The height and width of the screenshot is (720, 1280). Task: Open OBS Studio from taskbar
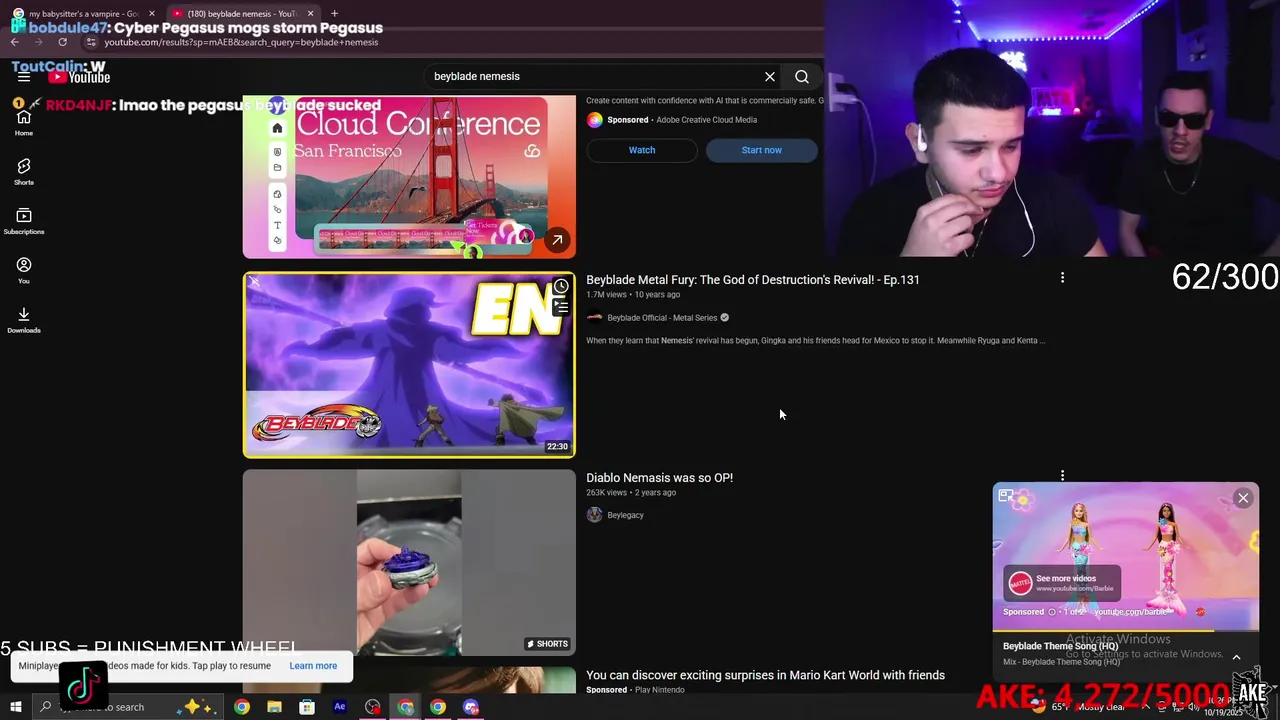(x=373, y=707)
